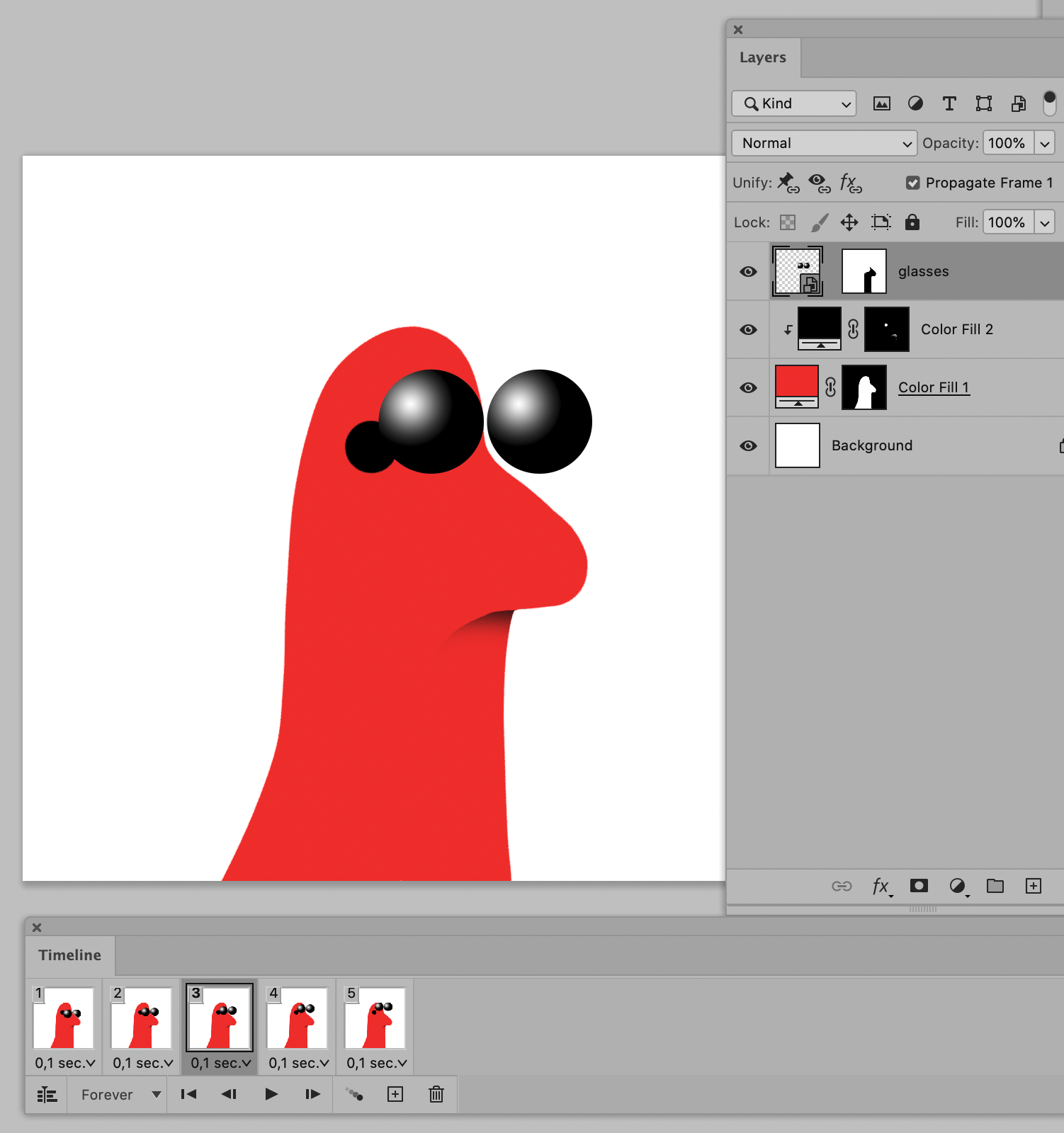Lock image pixels brush icon
Image resolution: width=1064 pixels, height=1133 pixels.
point(819,222)
